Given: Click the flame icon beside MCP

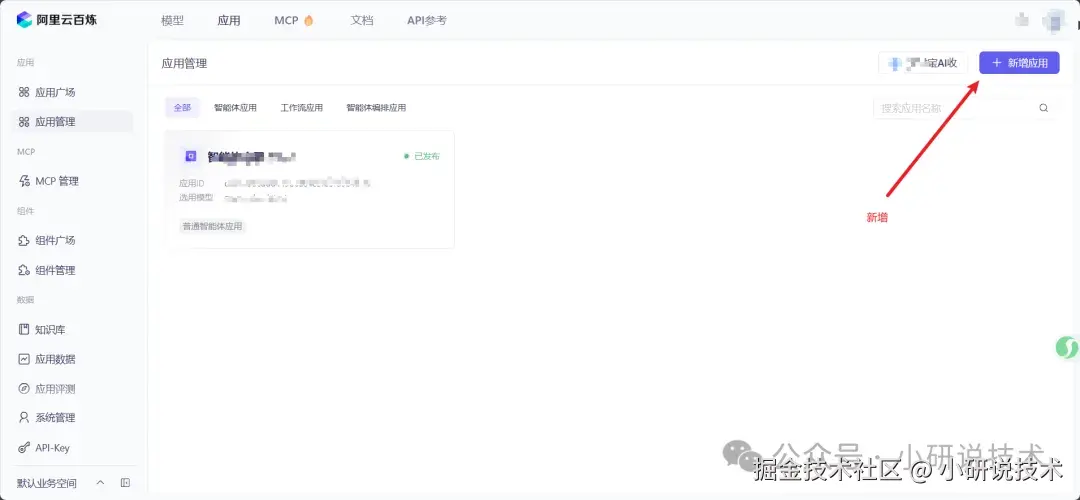Looking at the screenshot, I should point(308,20).
